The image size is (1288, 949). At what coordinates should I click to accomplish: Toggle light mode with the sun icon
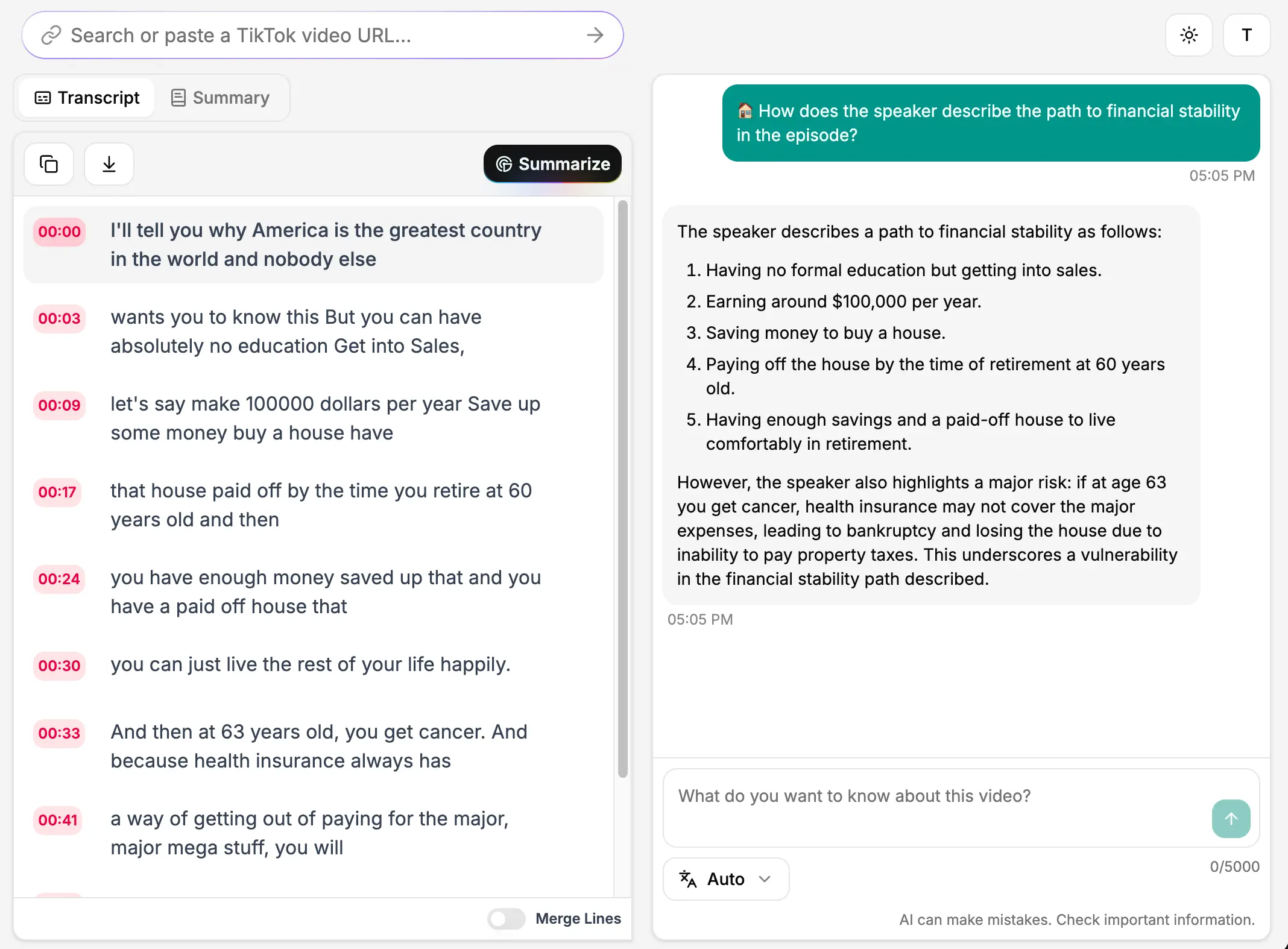(x=1189, y=35)
